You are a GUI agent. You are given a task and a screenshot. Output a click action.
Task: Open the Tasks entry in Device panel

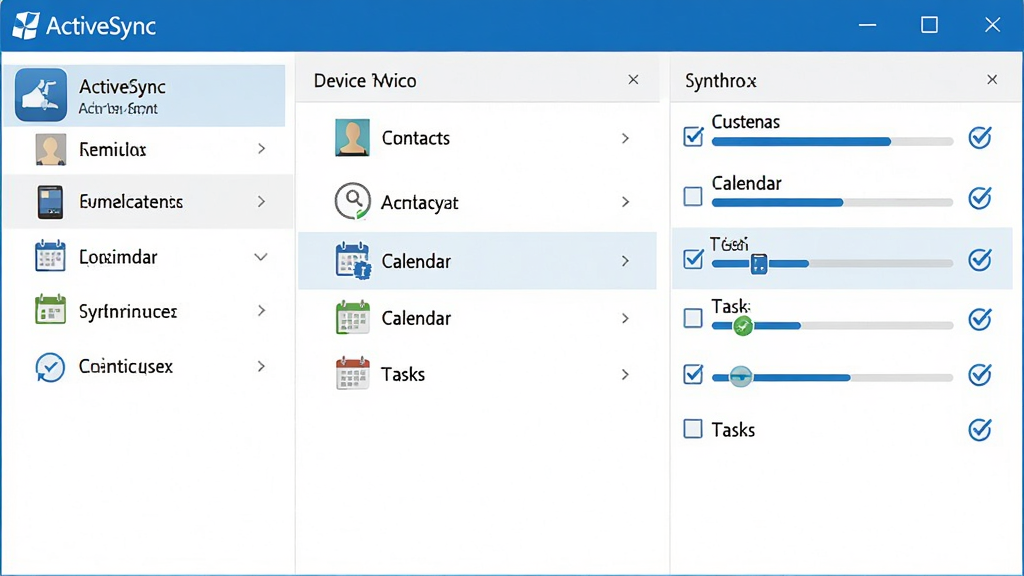477,374
